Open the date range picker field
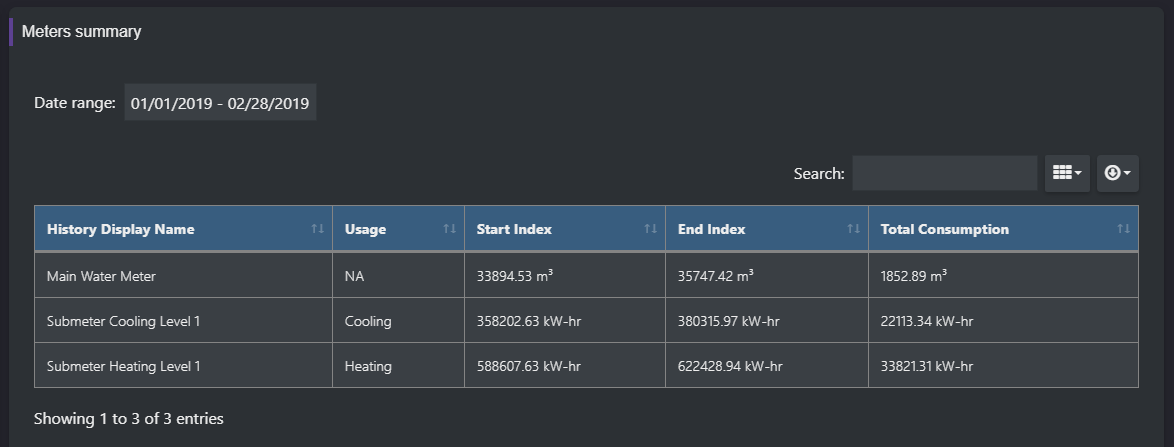This screenshot has width=1174, height=447. [220, 103]
